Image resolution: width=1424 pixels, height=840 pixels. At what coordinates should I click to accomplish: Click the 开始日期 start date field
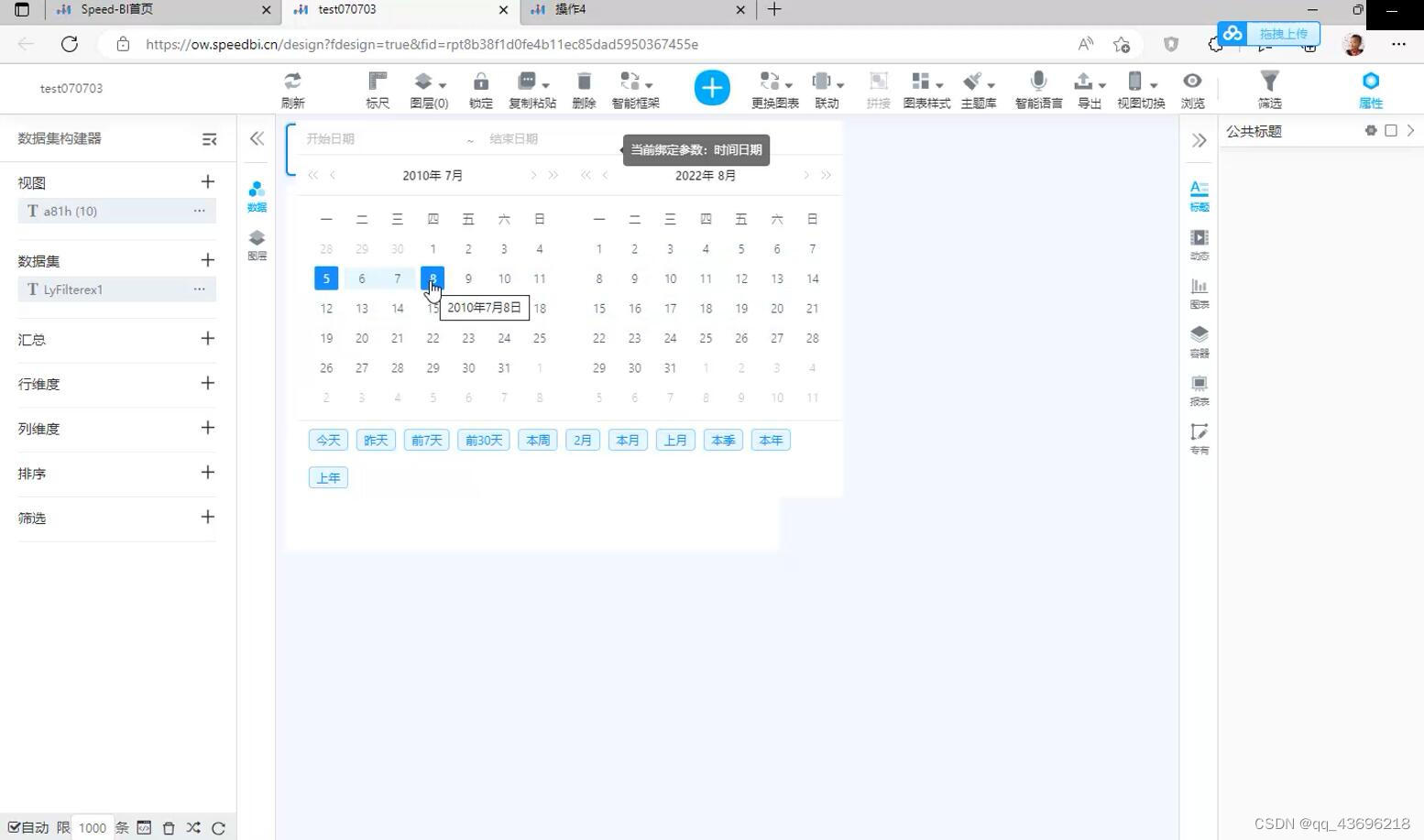click(380, 139)
